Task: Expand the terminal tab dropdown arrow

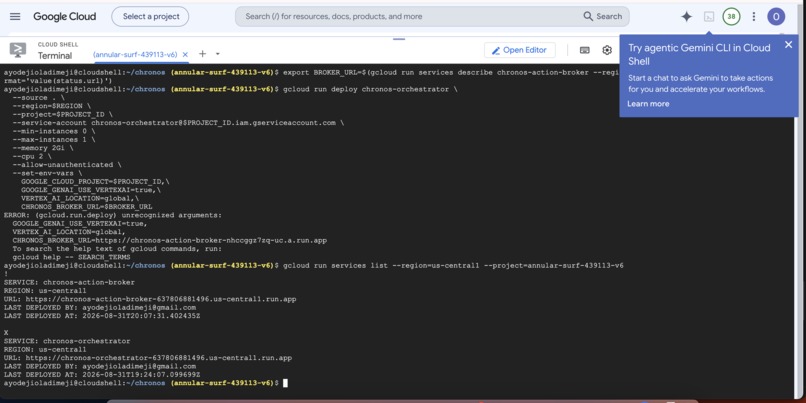Action: click(x=217, y=54)
